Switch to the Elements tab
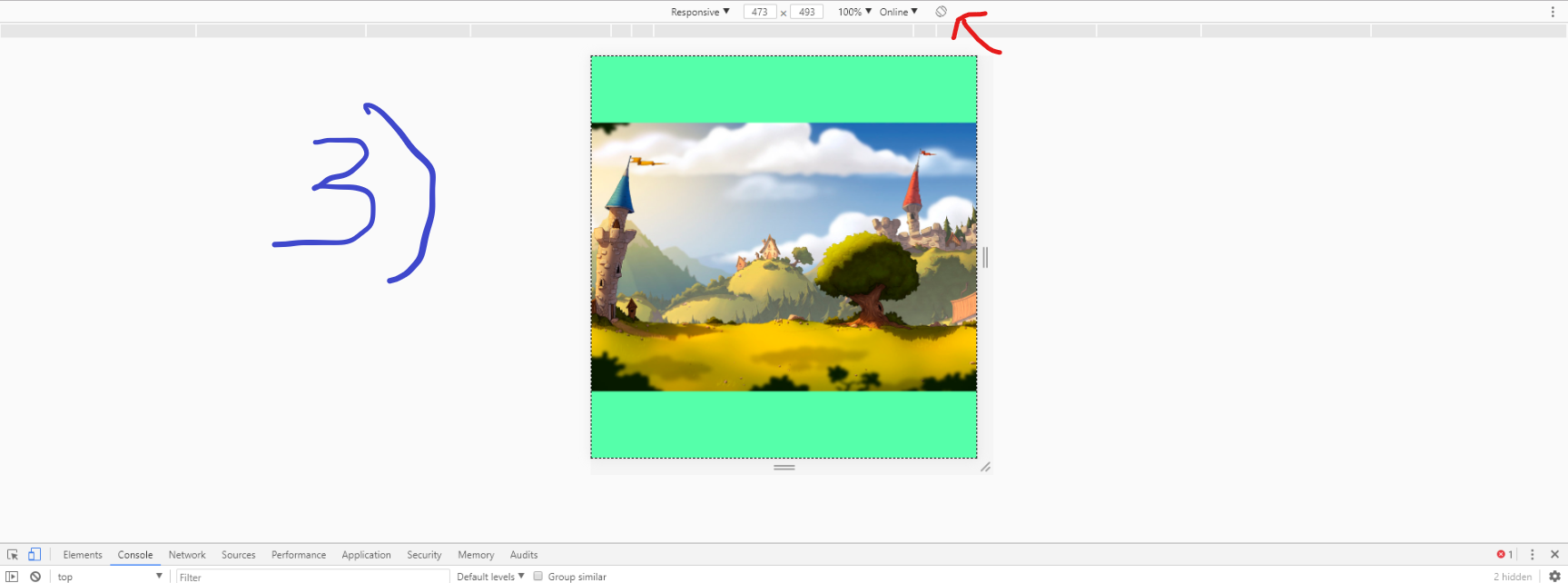1568x583 pixels. (x=83, y=555)
